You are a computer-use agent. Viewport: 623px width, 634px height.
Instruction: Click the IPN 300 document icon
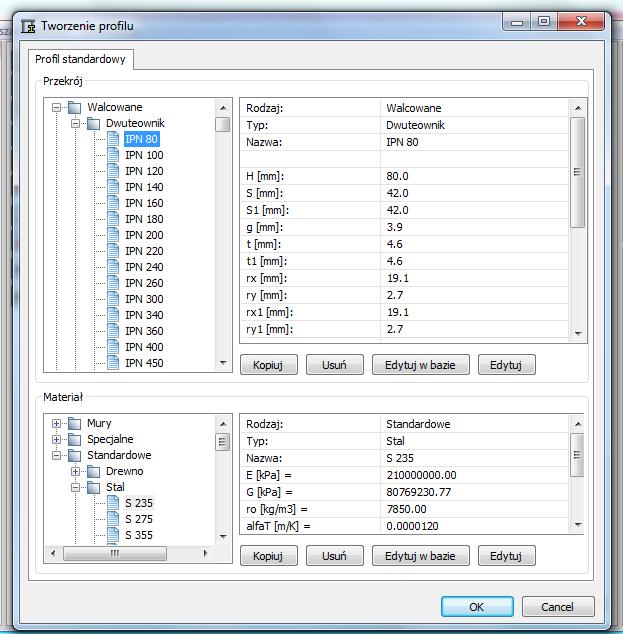[x=113, y=299]
